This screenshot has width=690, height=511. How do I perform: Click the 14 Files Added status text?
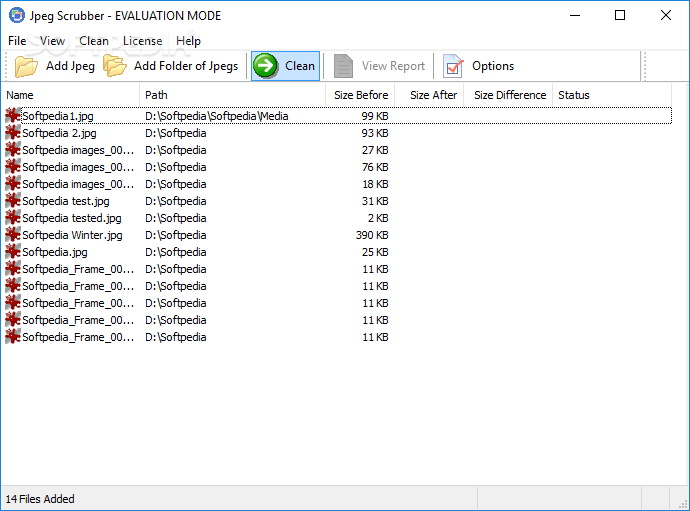click(x=40, y=499)
